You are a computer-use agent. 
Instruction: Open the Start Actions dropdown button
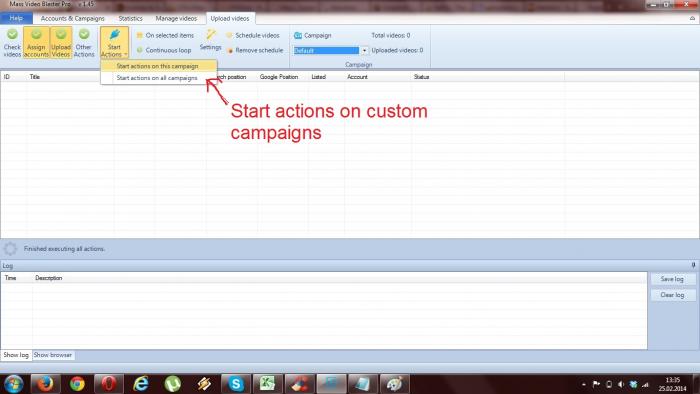coord(114,43)
